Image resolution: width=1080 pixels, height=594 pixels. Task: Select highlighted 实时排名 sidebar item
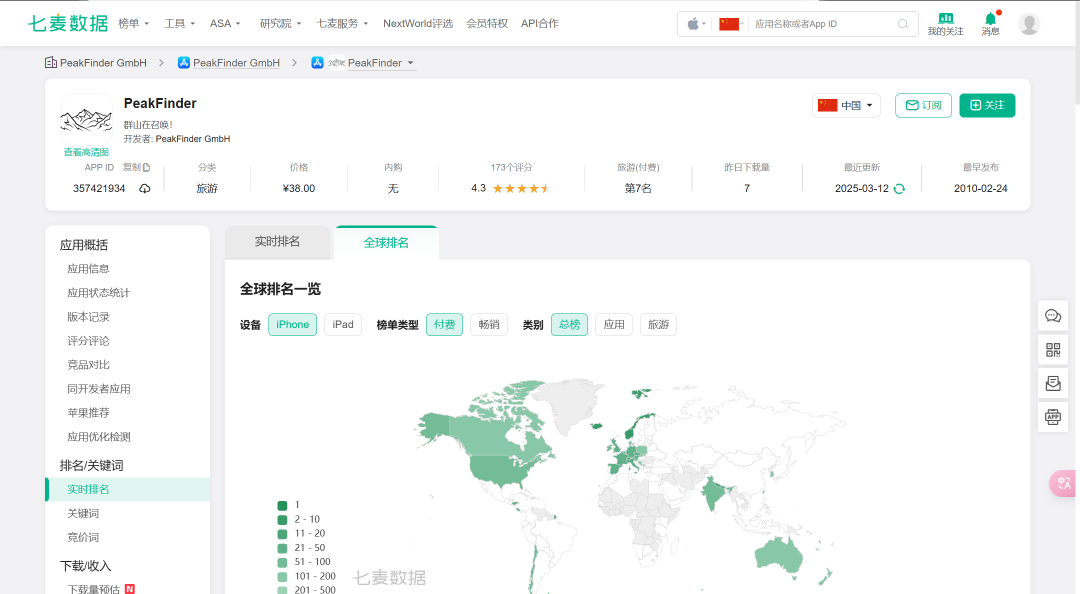point(127,489)
